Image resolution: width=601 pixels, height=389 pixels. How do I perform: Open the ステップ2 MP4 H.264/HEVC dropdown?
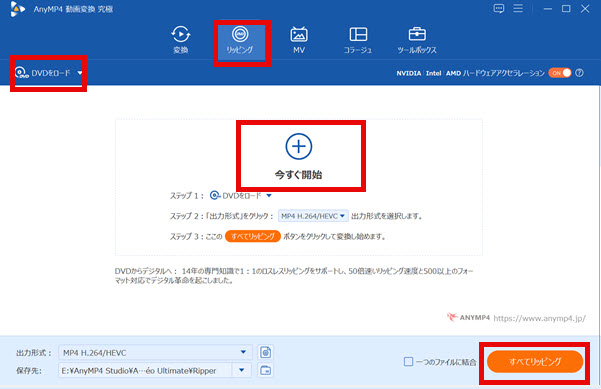[x=313, y=216]
